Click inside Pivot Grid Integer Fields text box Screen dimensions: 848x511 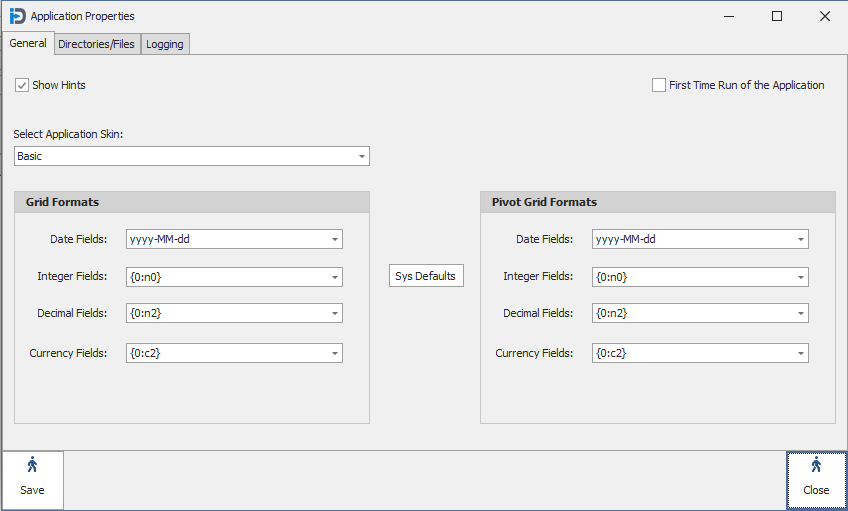691,277
